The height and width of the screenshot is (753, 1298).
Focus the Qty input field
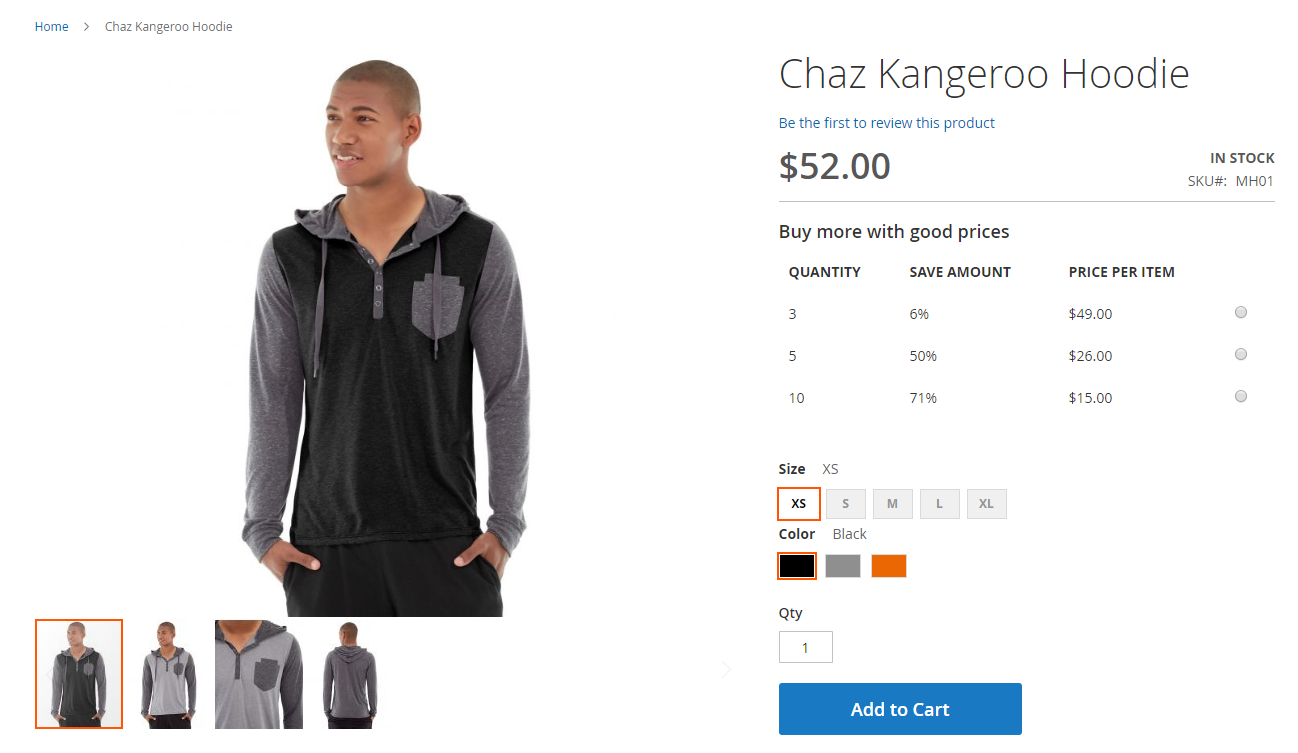click(x=806, y=647)
